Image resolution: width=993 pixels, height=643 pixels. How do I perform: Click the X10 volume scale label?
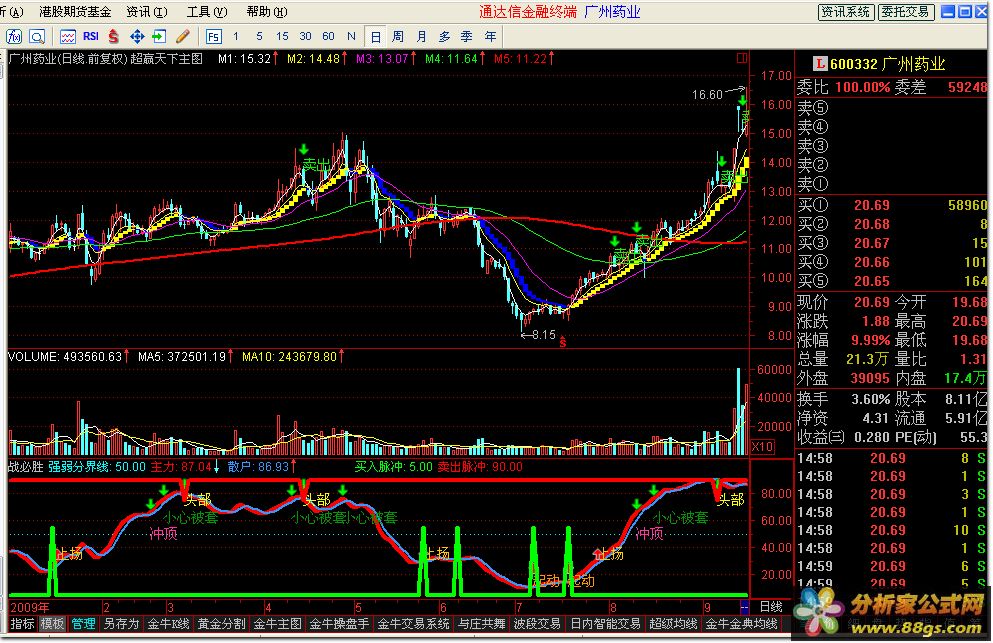click(x=762, y=447)
